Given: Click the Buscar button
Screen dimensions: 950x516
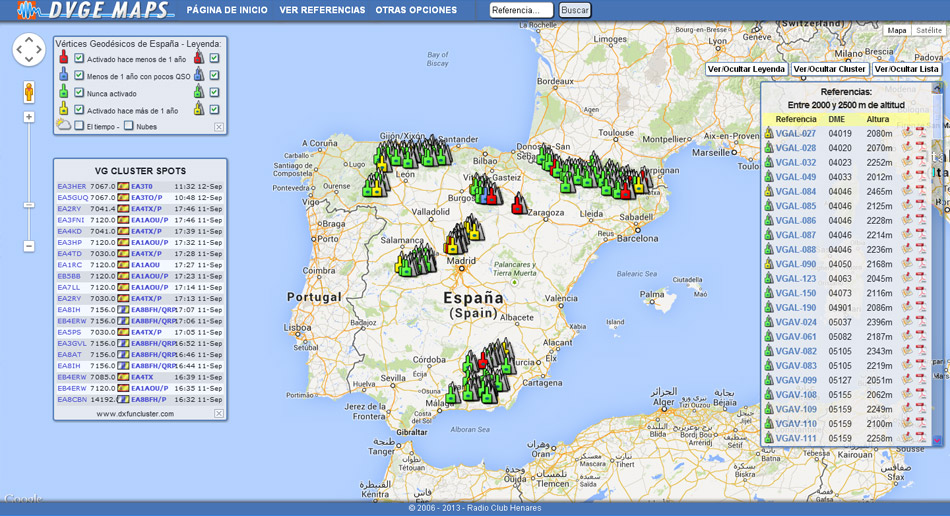Looking at the screenshot, I should (574, 10).
